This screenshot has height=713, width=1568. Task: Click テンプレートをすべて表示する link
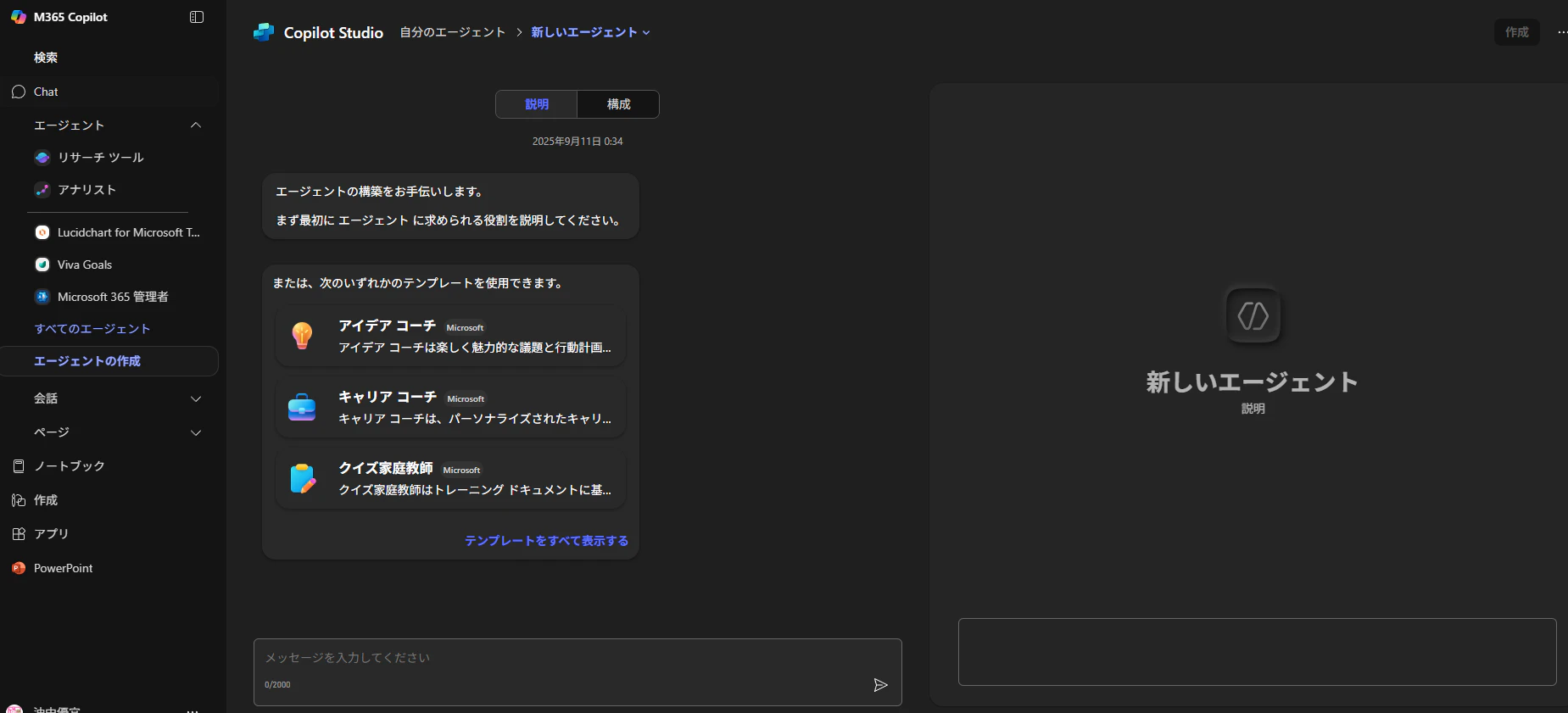coord(546,541)
